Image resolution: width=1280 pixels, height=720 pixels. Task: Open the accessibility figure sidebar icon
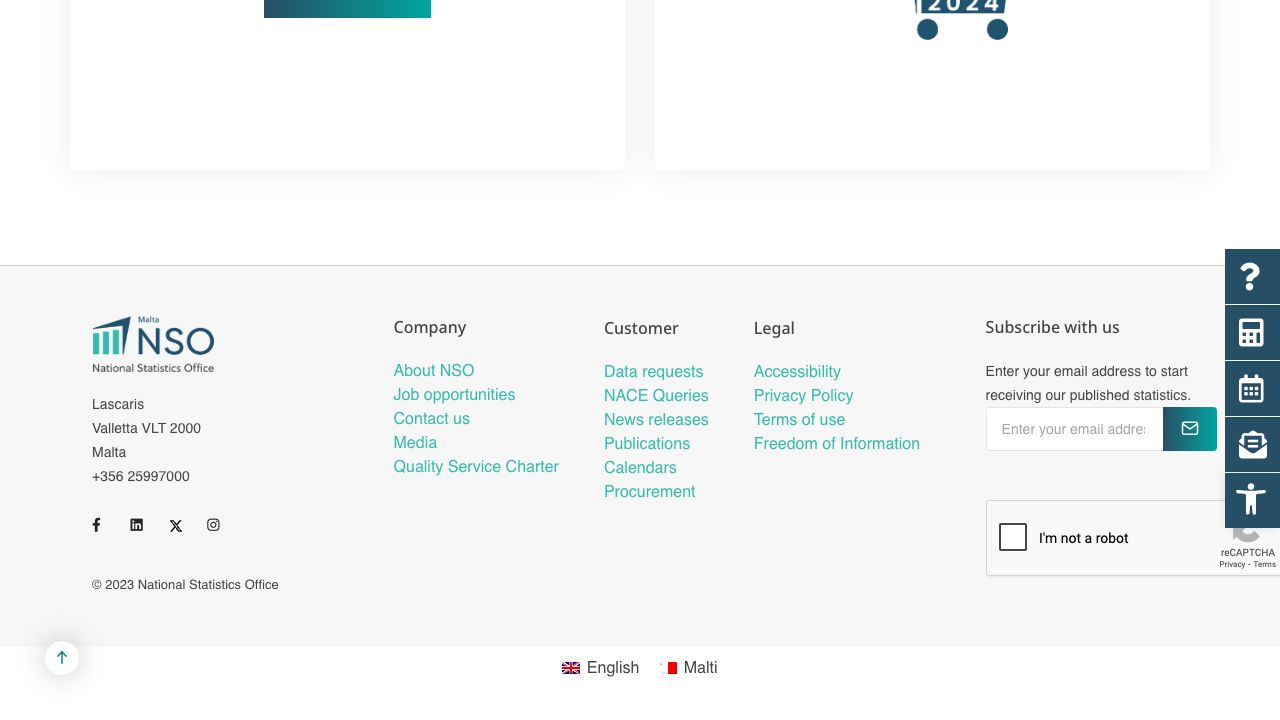pyautogui.click(x=1251, y=499)
